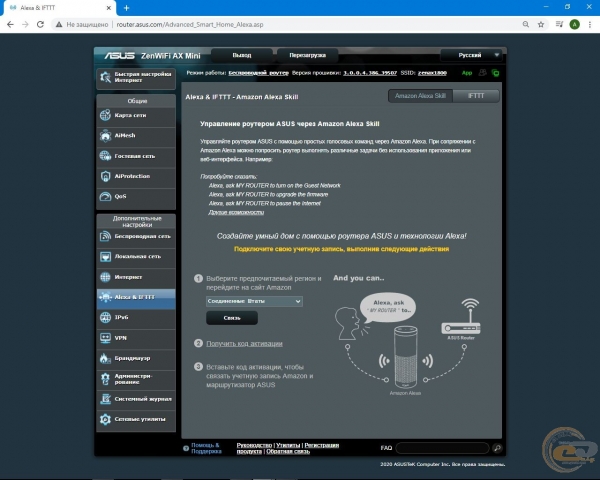Viewport: 600px width, 480px height.
Task: Open the IPv6 sidebar icon
Action: click(x=105, y=317)
